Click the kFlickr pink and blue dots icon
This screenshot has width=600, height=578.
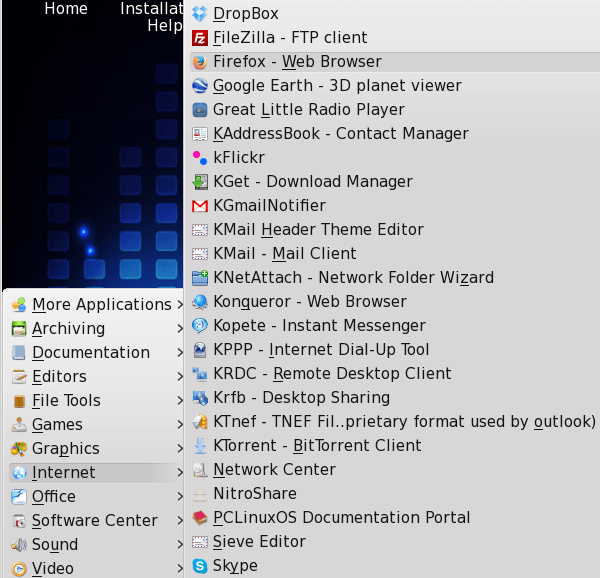point(200,158)
